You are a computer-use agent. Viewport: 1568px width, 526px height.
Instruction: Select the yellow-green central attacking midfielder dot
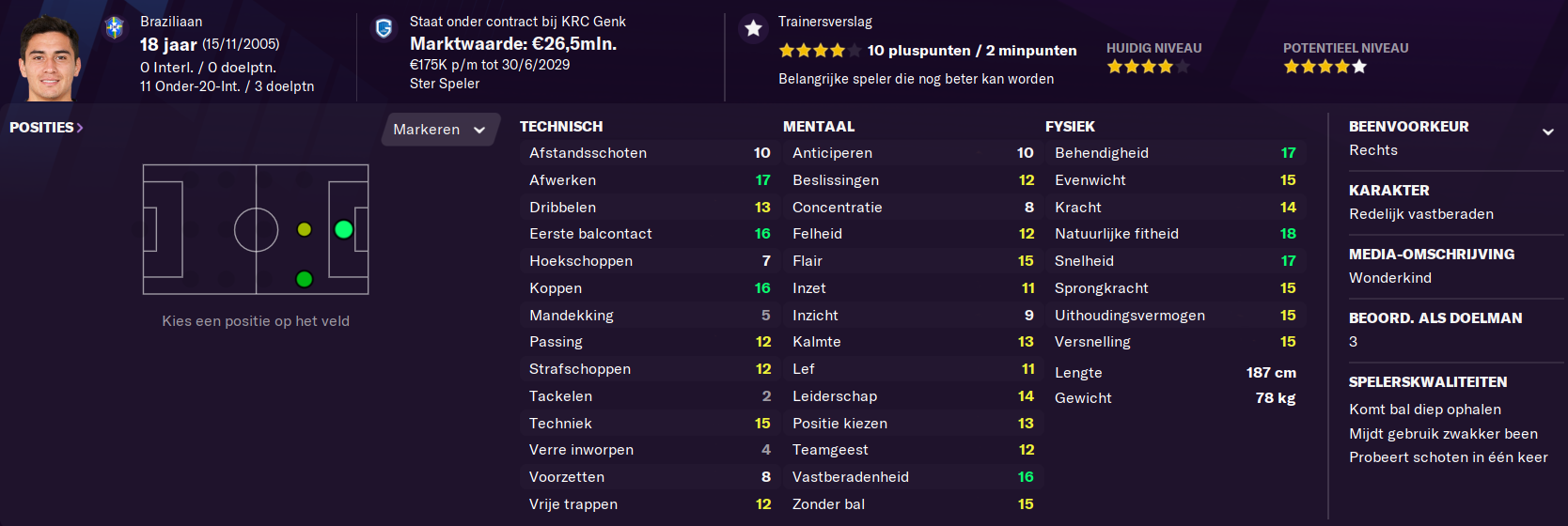click(x=305, y=229)
